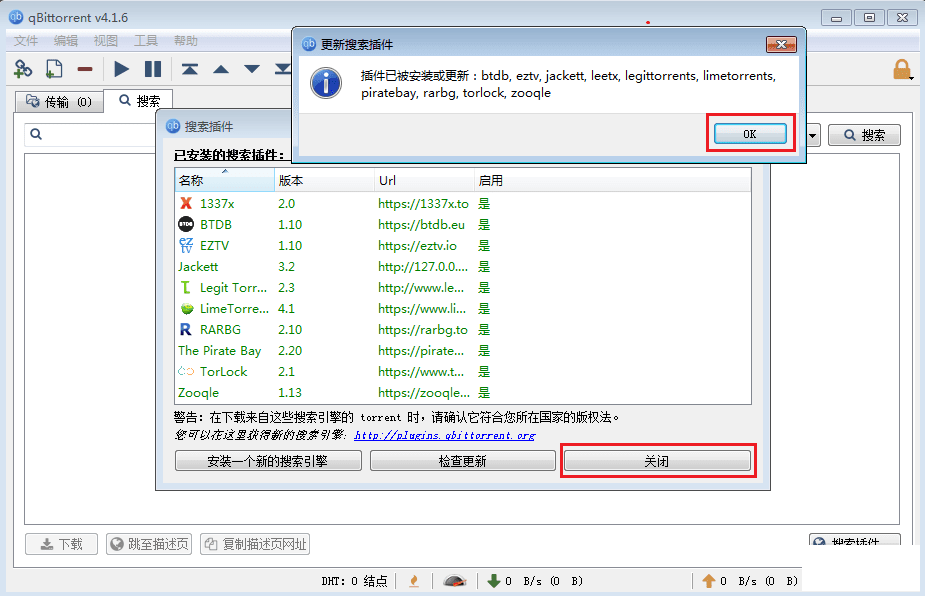Click the https://rarbg.to URL cell
Image resolution: width=925 pixels, height=596 pixels.
pyautogui.click(x=423, y=330)
